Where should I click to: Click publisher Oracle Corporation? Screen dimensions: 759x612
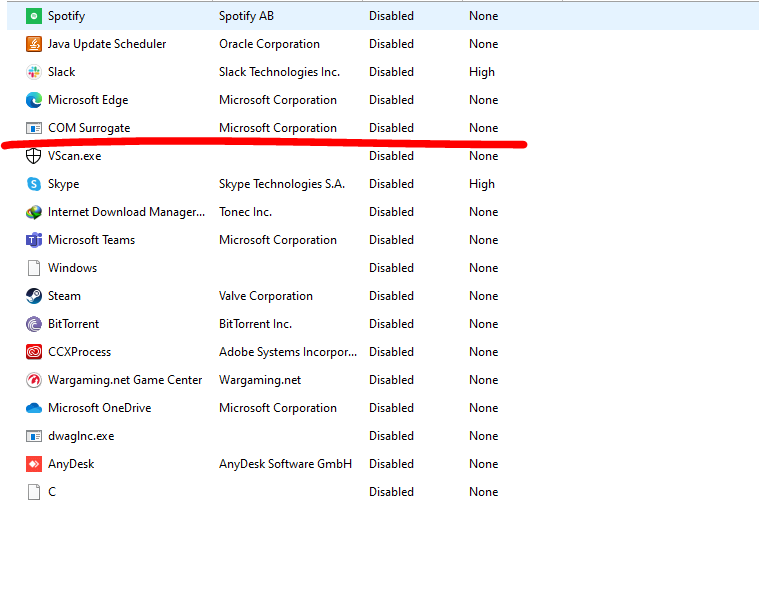point(269,44)
